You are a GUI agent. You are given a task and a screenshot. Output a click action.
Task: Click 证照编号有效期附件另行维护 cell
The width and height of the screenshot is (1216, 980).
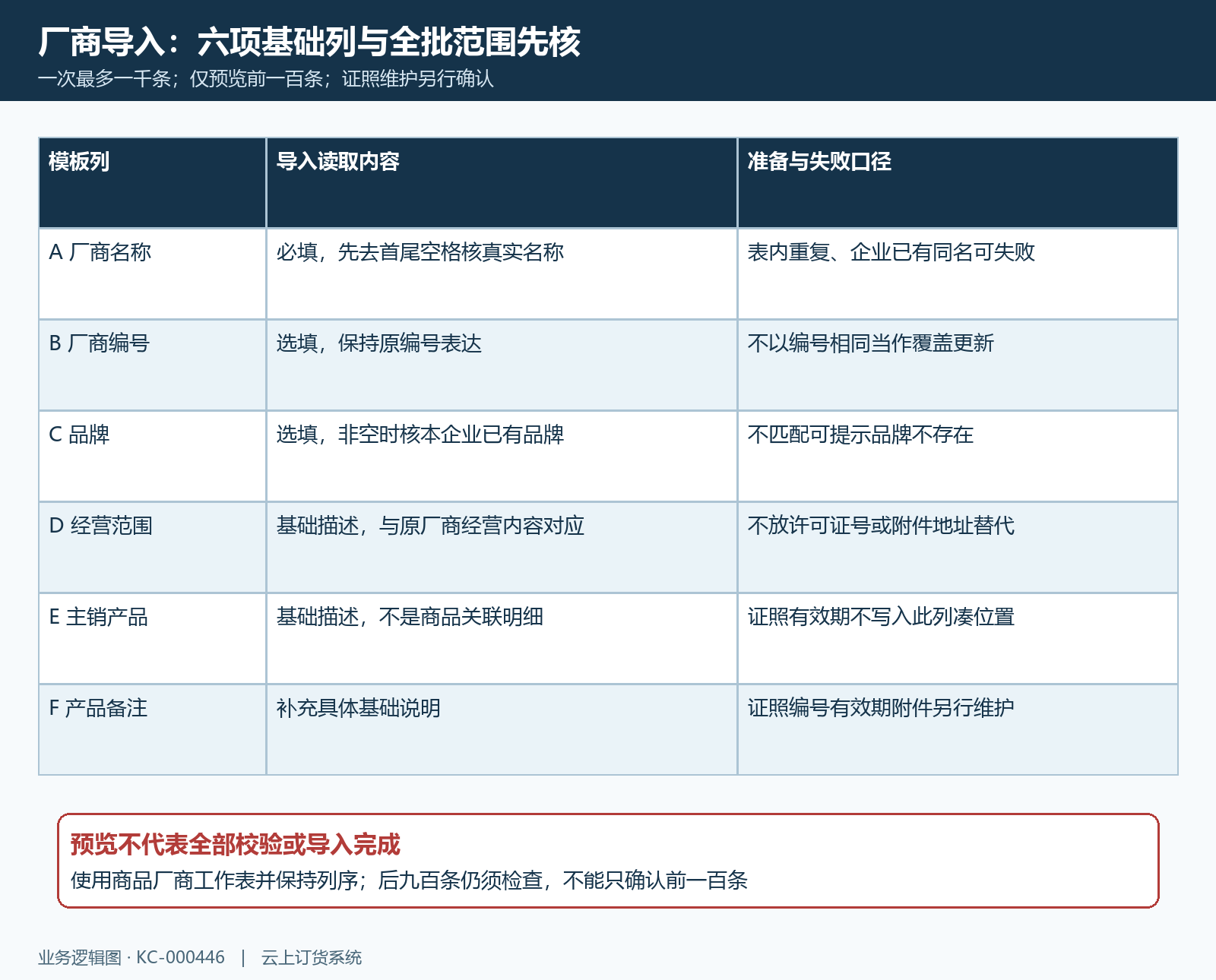(x=958, y=730)
